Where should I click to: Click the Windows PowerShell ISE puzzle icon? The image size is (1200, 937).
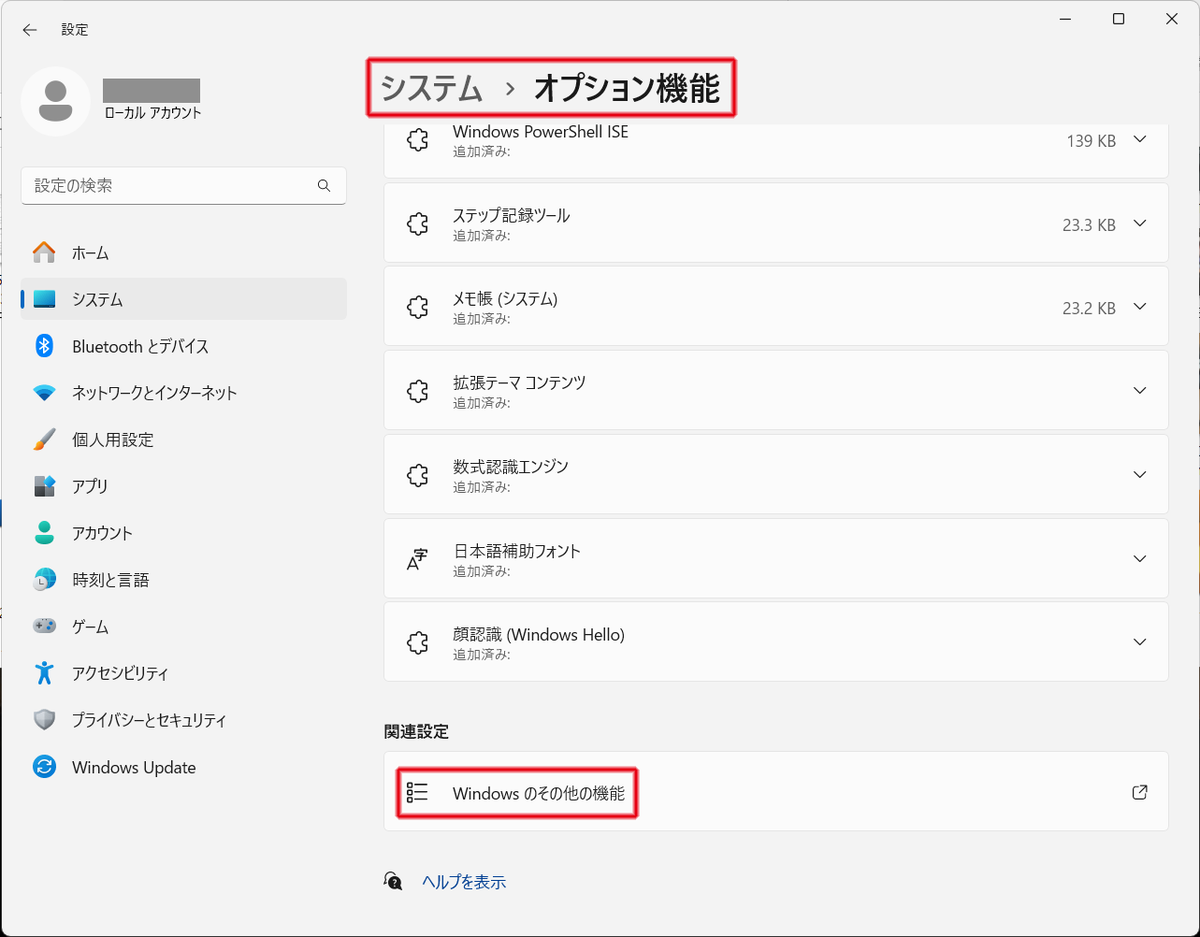418,141
